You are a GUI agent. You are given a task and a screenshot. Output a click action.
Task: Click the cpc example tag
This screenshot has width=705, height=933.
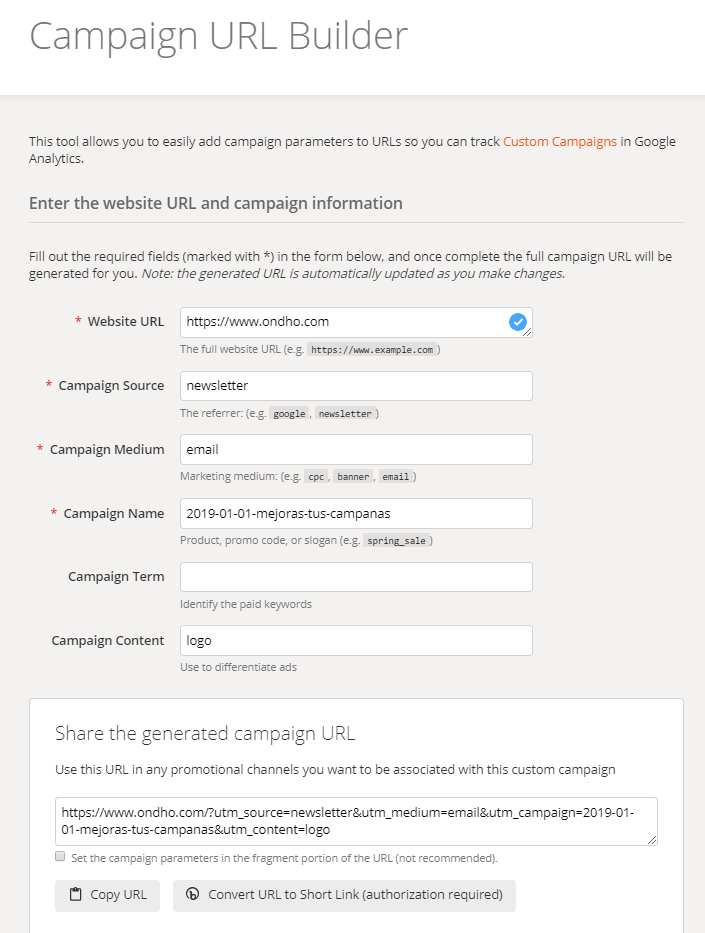point(316,477)
